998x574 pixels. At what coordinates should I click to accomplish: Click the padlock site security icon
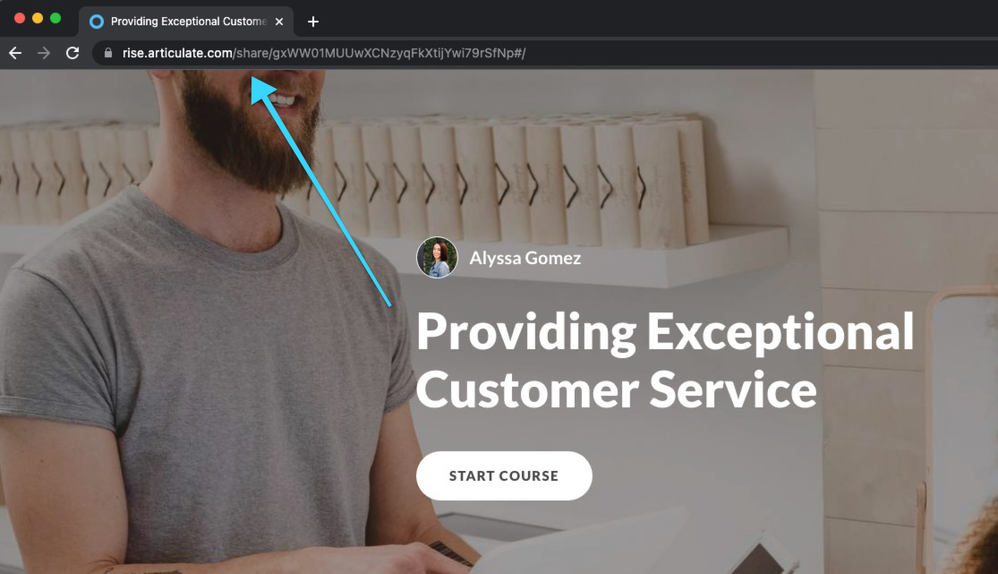108,53
